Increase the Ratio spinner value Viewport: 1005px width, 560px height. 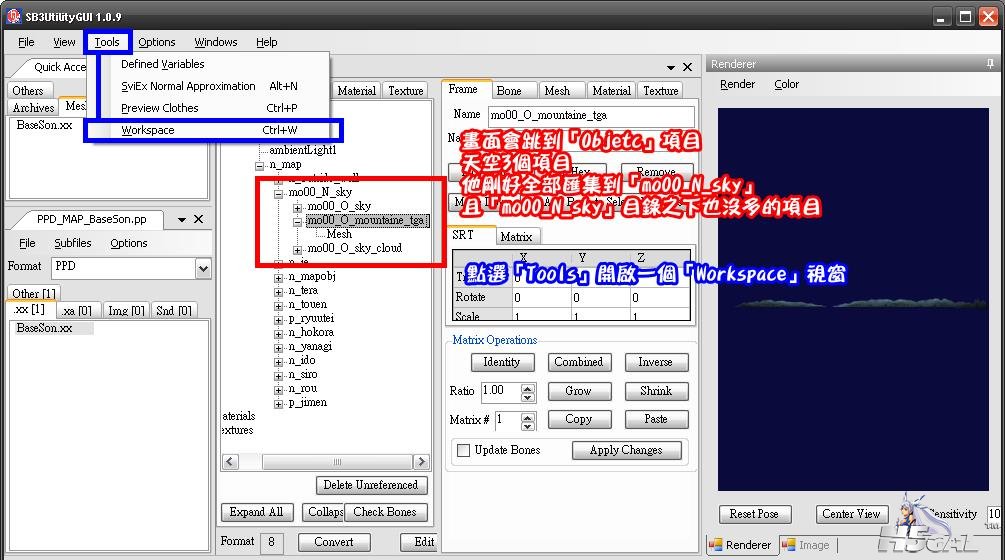pos(528,386)
